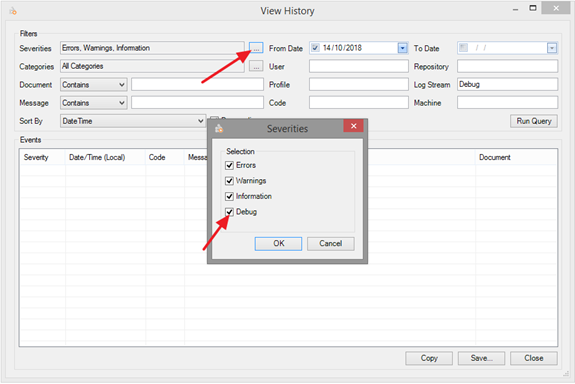This screenshot has height=384, width=575.
Task: Click the Save... button
Action: (x=481, y=358)
